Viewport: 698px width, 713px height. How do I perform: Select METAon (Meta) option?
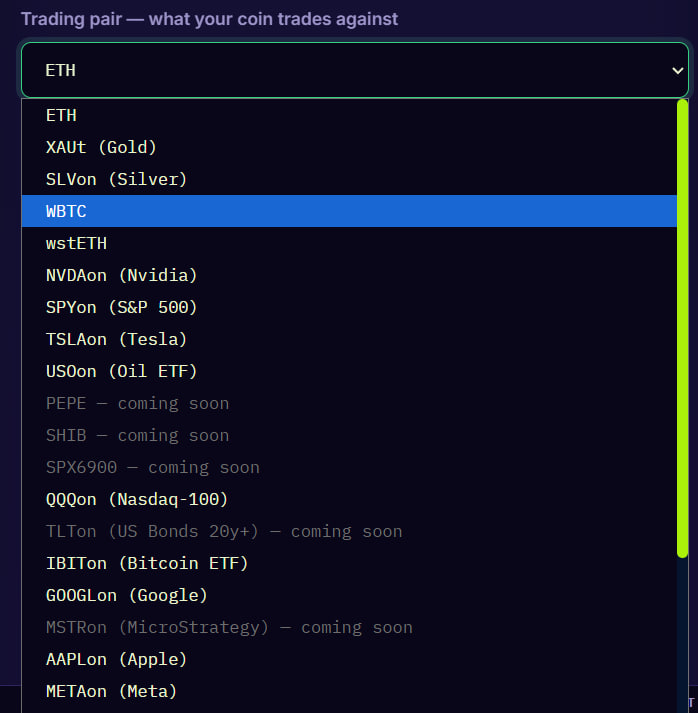(349, 691)
